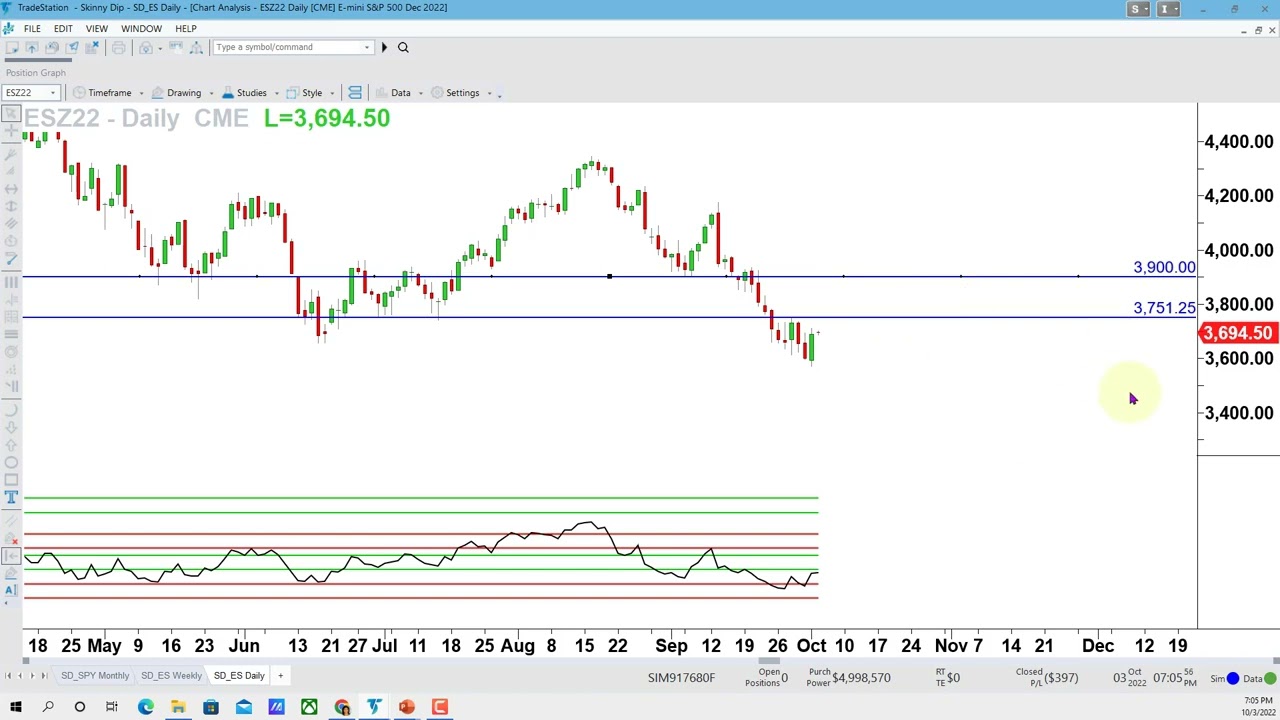The image size is (1280, 720).
Task: Click the print icon in the toolbar
Action: point(118,47)
